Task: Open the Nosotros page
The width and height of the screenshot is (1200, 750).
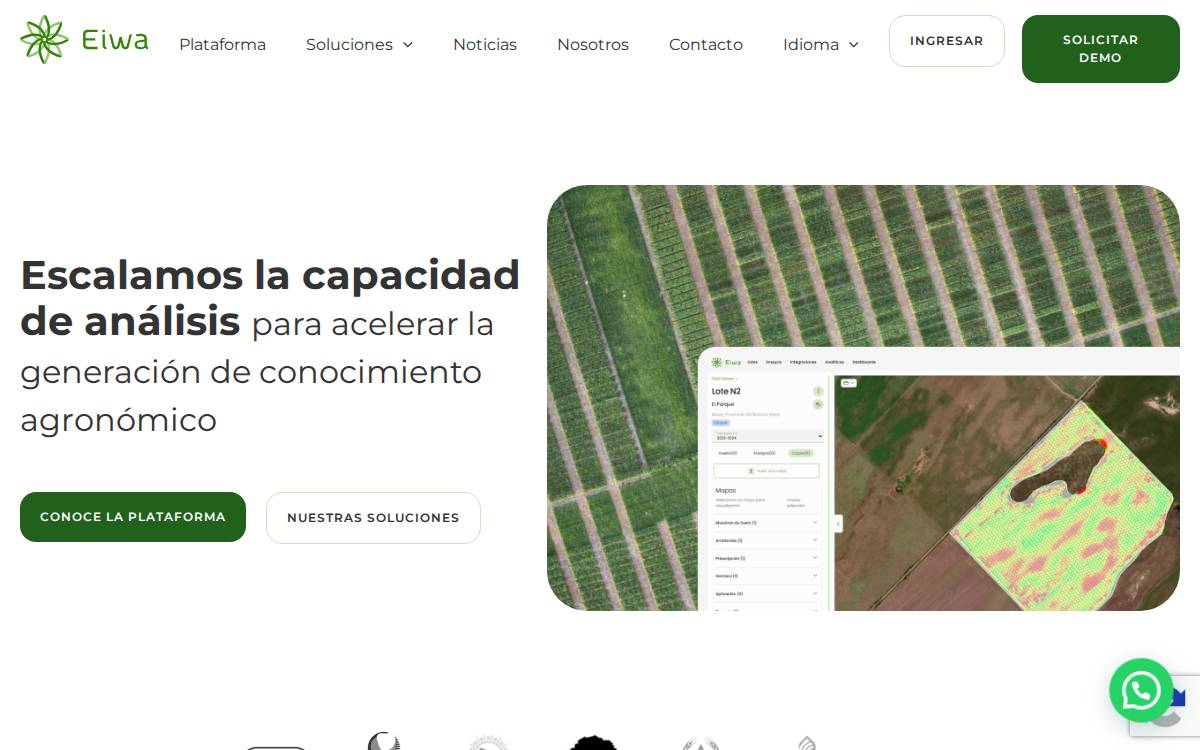Action: coord(593,44)
